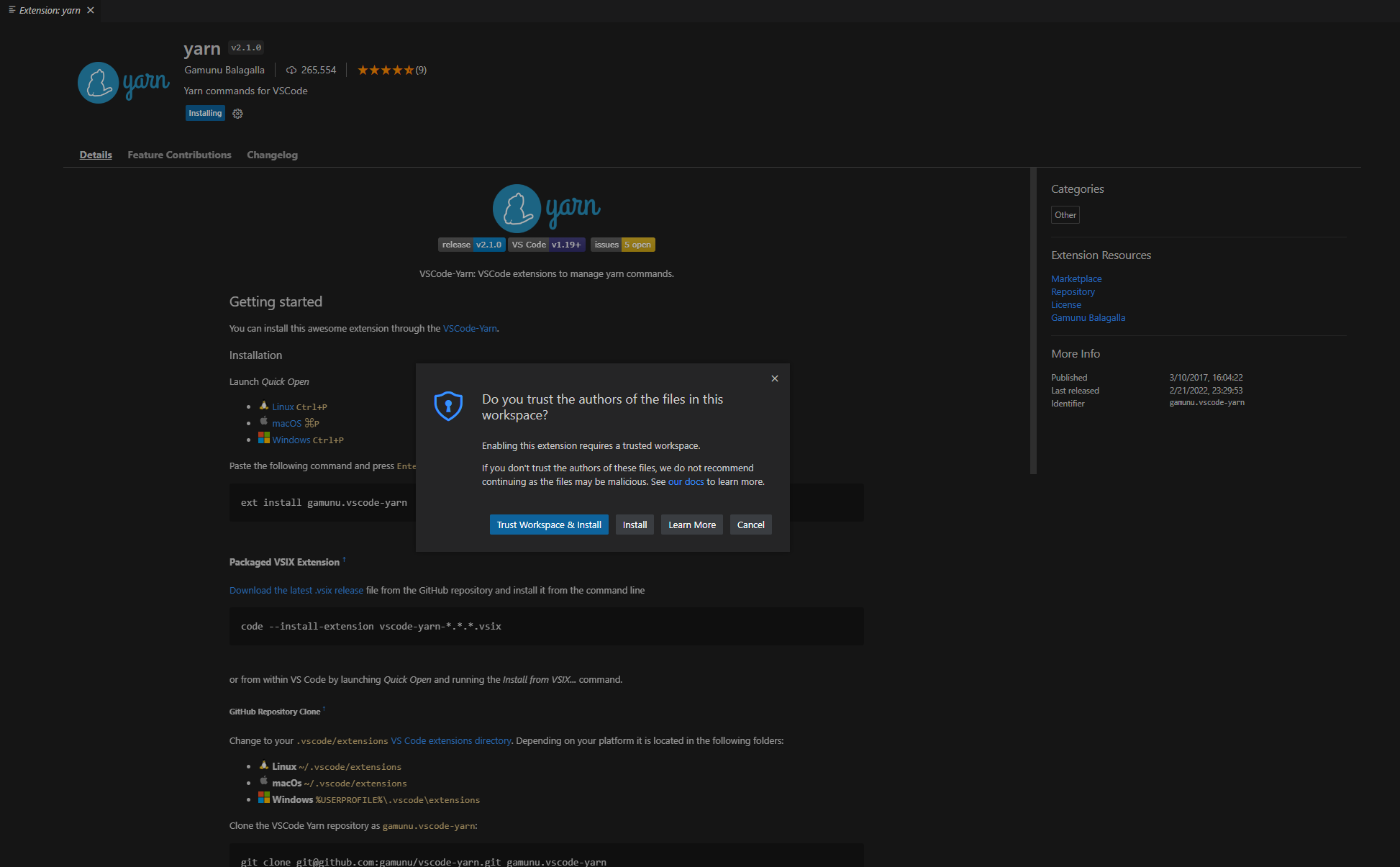Close the workspace trust dialog with X
1400x867 pixels.
pyautogui.click(x=775, y=378)
